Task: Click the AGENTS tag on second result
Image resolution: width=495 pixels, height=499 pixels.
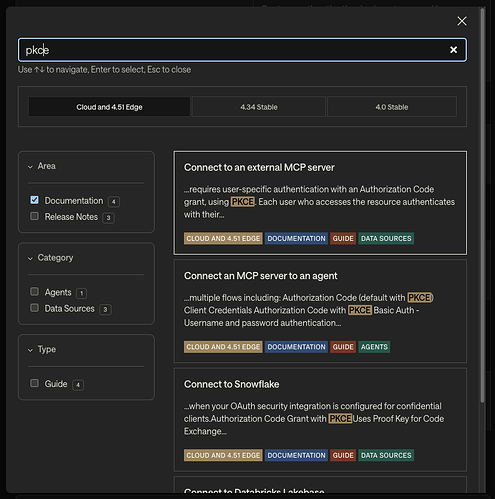Action: 374,347
